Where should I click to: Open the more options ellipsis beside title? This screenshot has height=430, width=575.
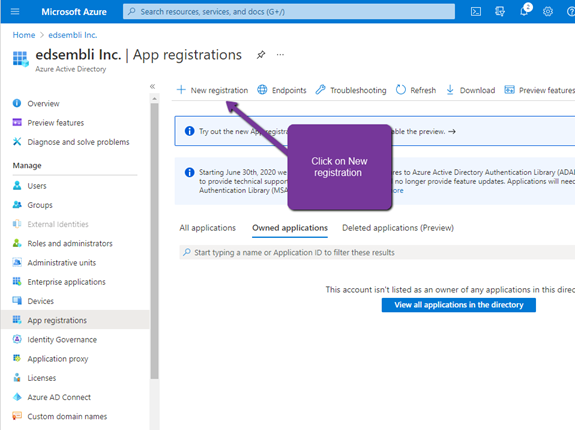tap(280, 55)
